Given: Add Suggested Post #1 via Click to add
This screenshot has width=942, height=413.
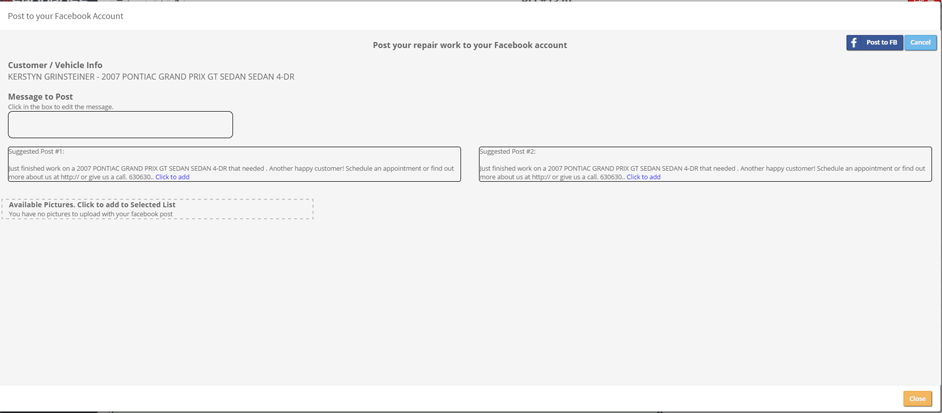Looking at the screenshot, I should pos(172,177).
